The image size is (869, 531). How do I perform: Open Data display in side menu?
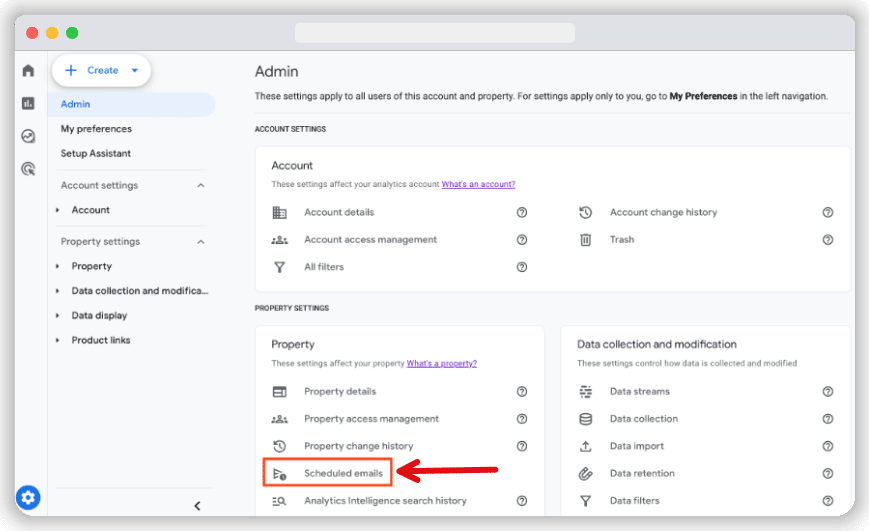tap(99, 316)
